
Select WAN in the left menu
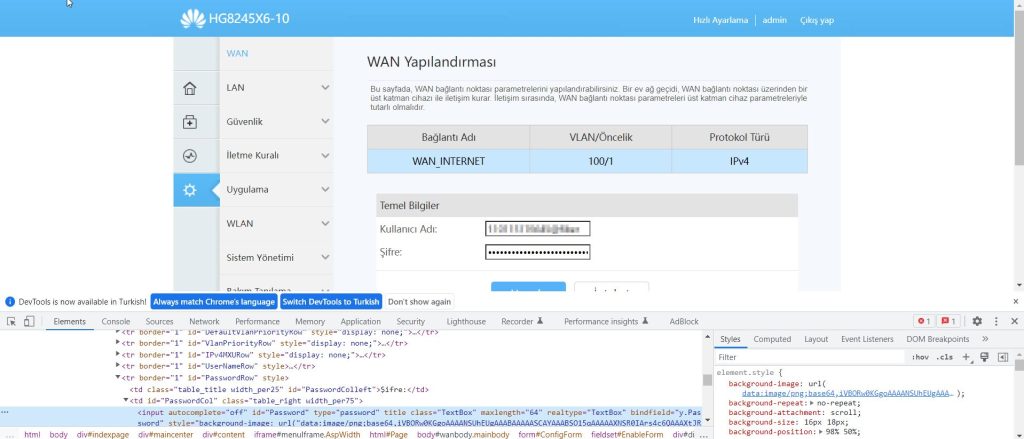click(x=237, y=54)
